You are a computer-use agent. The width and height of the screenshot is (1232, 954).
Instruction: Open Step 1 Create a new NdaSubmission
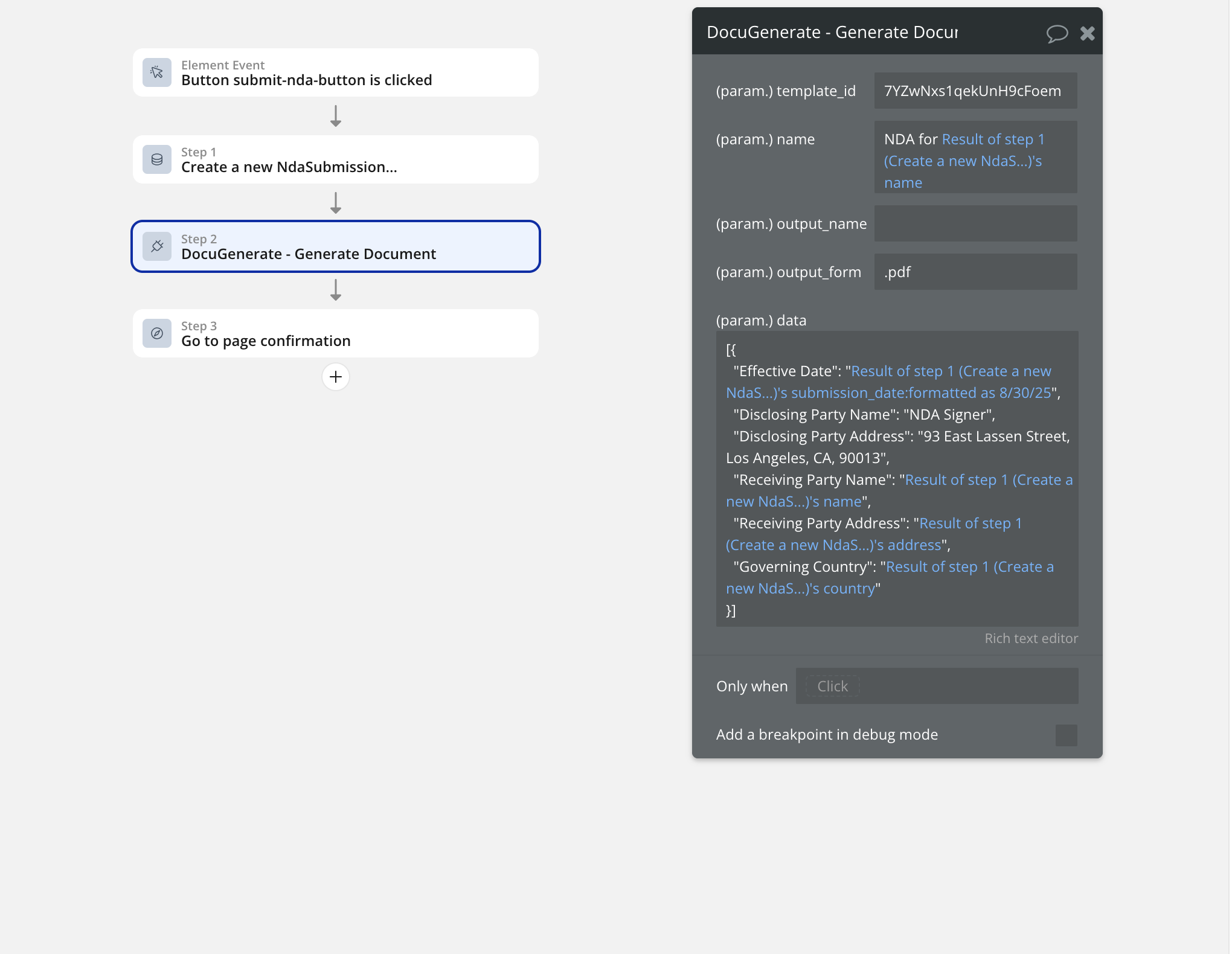(336, 159)
